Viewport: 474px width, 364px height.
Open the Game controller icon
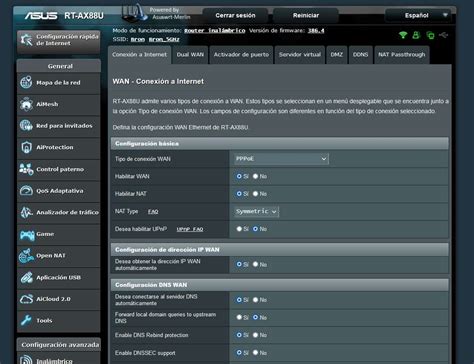pyautogui.click(x=27, y=234)
